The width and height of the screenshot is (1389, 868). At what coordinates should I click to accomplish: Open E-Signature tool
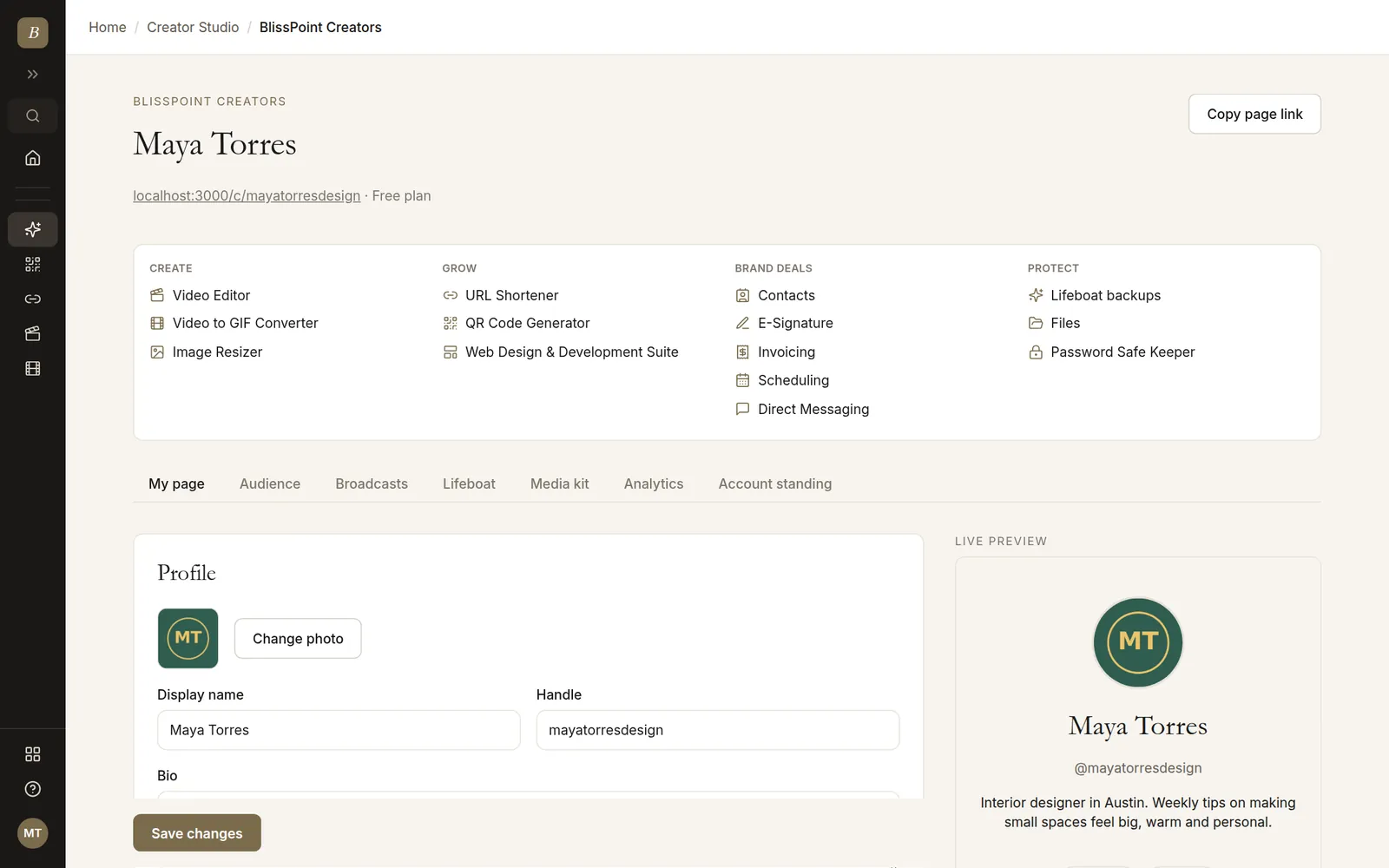(x=784, y=323)
